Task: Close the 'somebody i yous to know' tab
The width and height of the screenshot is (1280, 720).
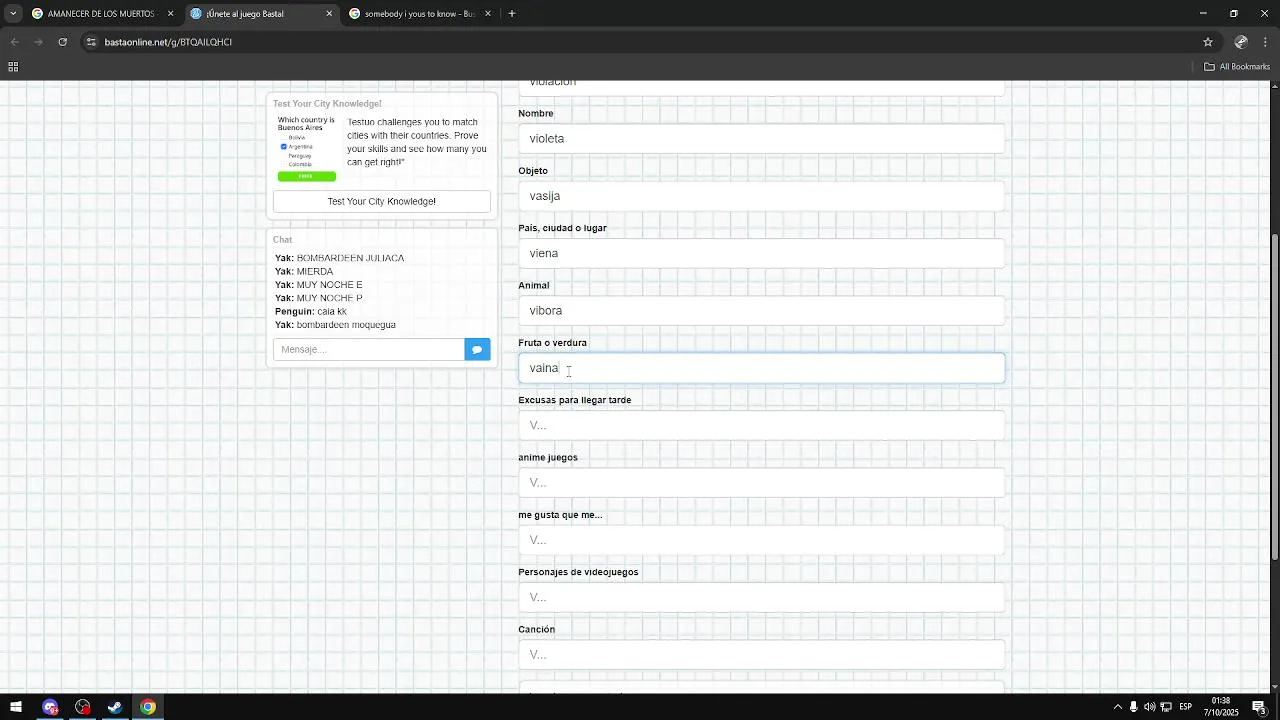Action: pyautogui.click(x=488, y=14)
